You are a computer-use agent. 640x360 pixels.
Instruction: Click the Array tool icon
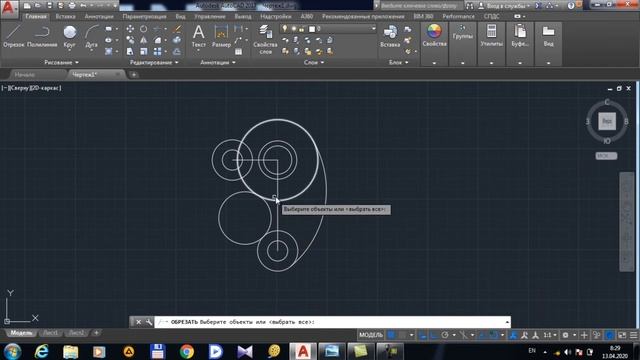click(158, 51)
